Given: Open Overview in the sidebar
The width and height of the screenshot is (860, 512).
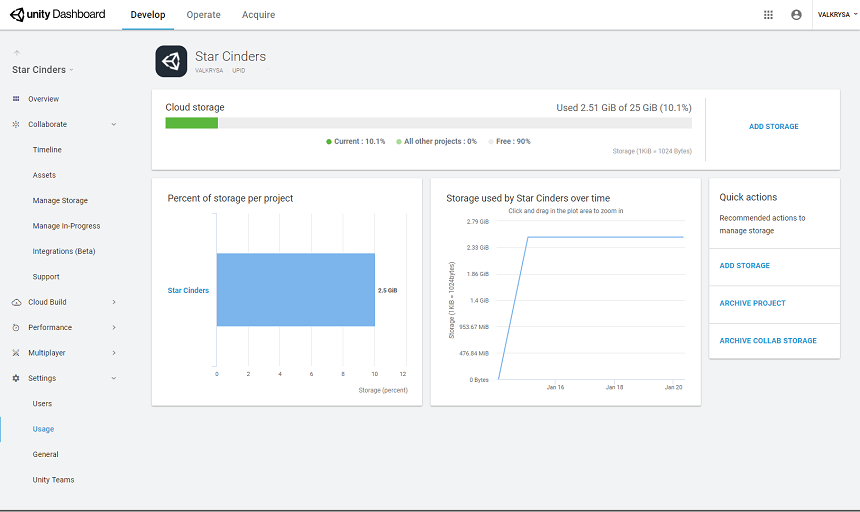Looking at the screenshot, I should (x=43, y=99).
